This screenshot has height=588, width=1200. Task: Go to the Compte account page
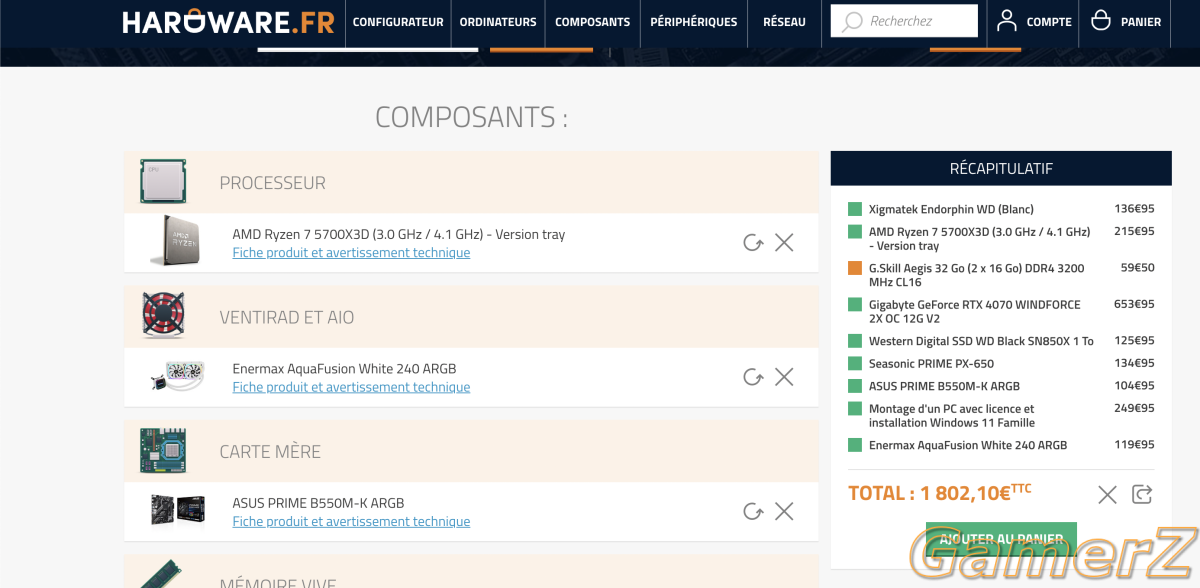[1049, 22]
